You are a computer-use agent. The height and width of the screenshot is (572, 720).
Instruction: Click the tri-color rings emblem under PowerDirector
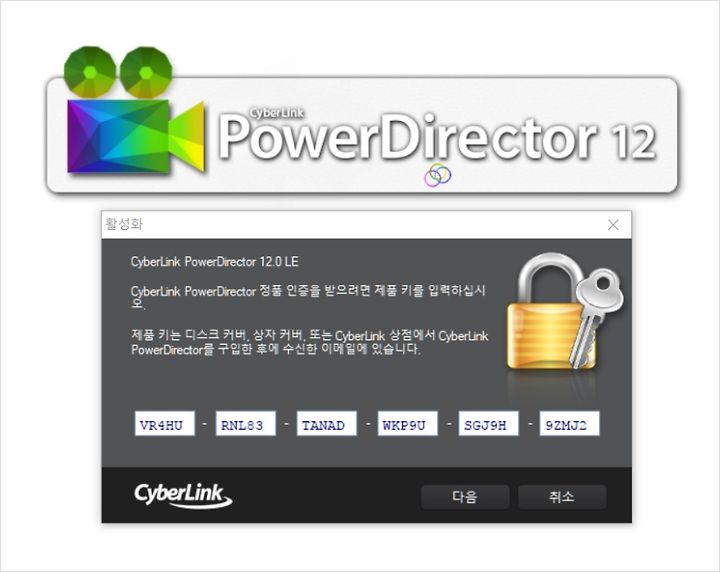pos(438,175)
